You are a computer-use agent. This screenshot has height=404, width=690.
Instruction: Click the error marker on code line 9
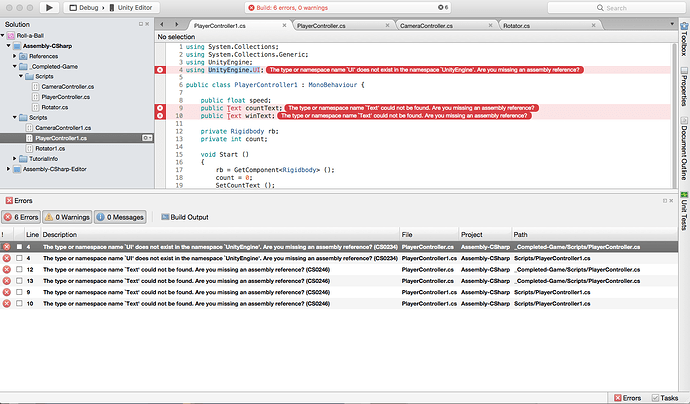coord(160,108)
